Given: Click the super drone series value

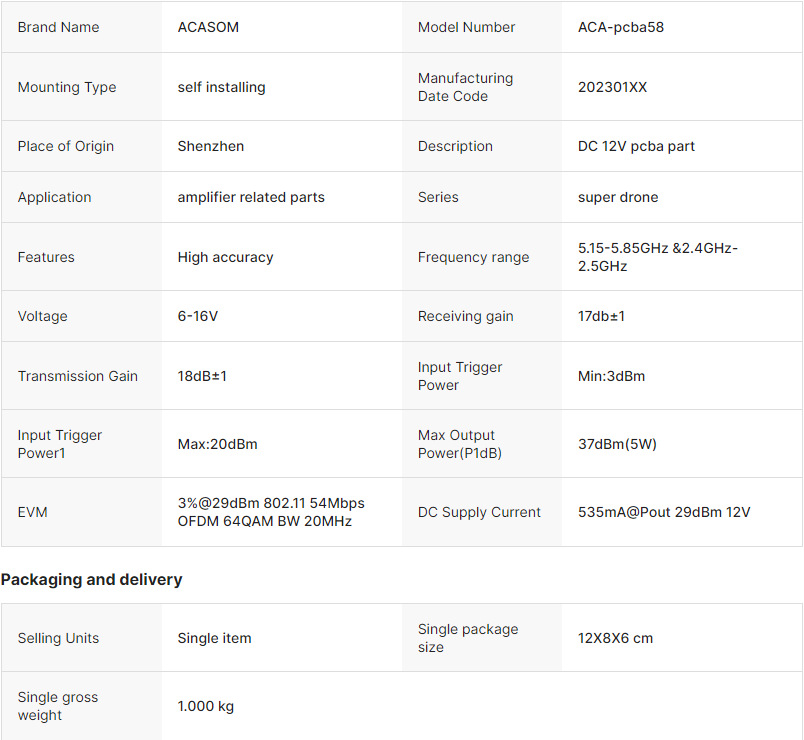Looking at the screenshot, I should (618, 197).
